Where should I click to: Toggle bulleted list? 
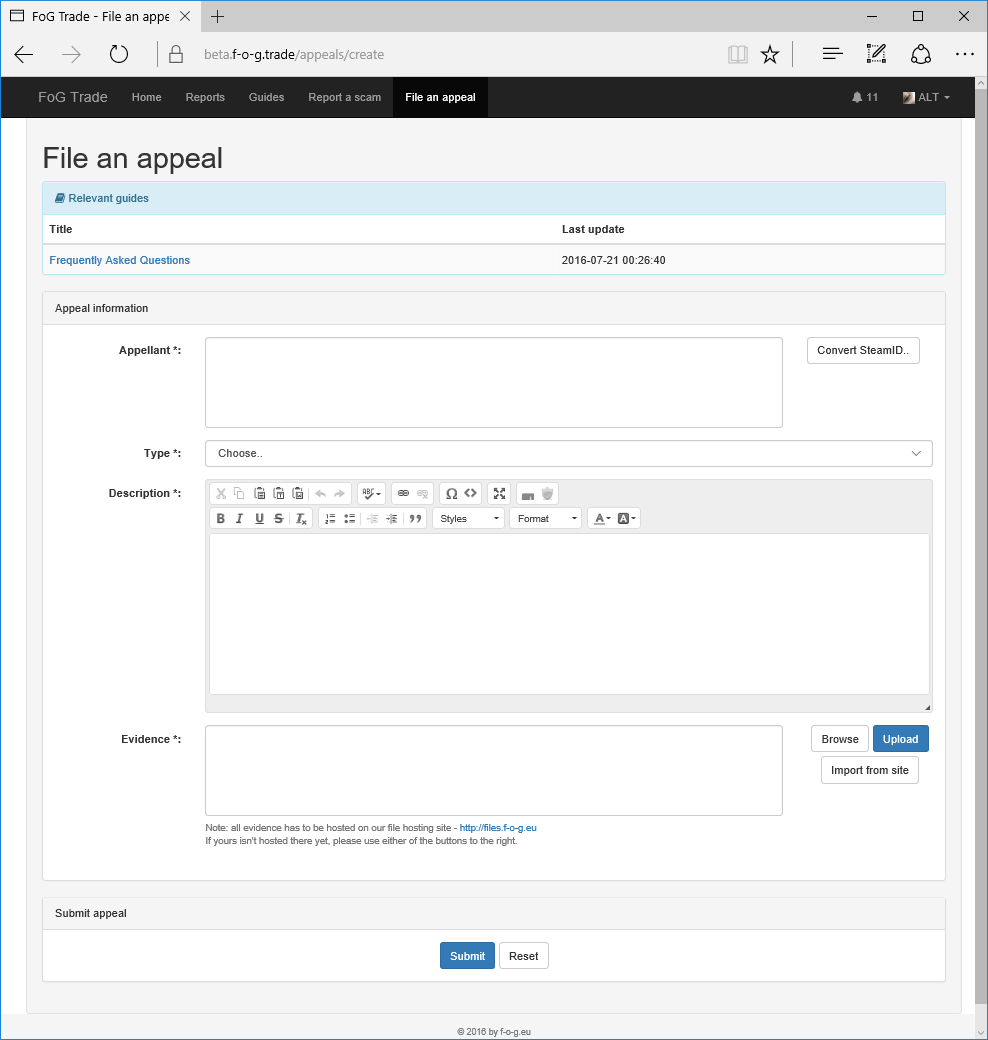point(349,519)
